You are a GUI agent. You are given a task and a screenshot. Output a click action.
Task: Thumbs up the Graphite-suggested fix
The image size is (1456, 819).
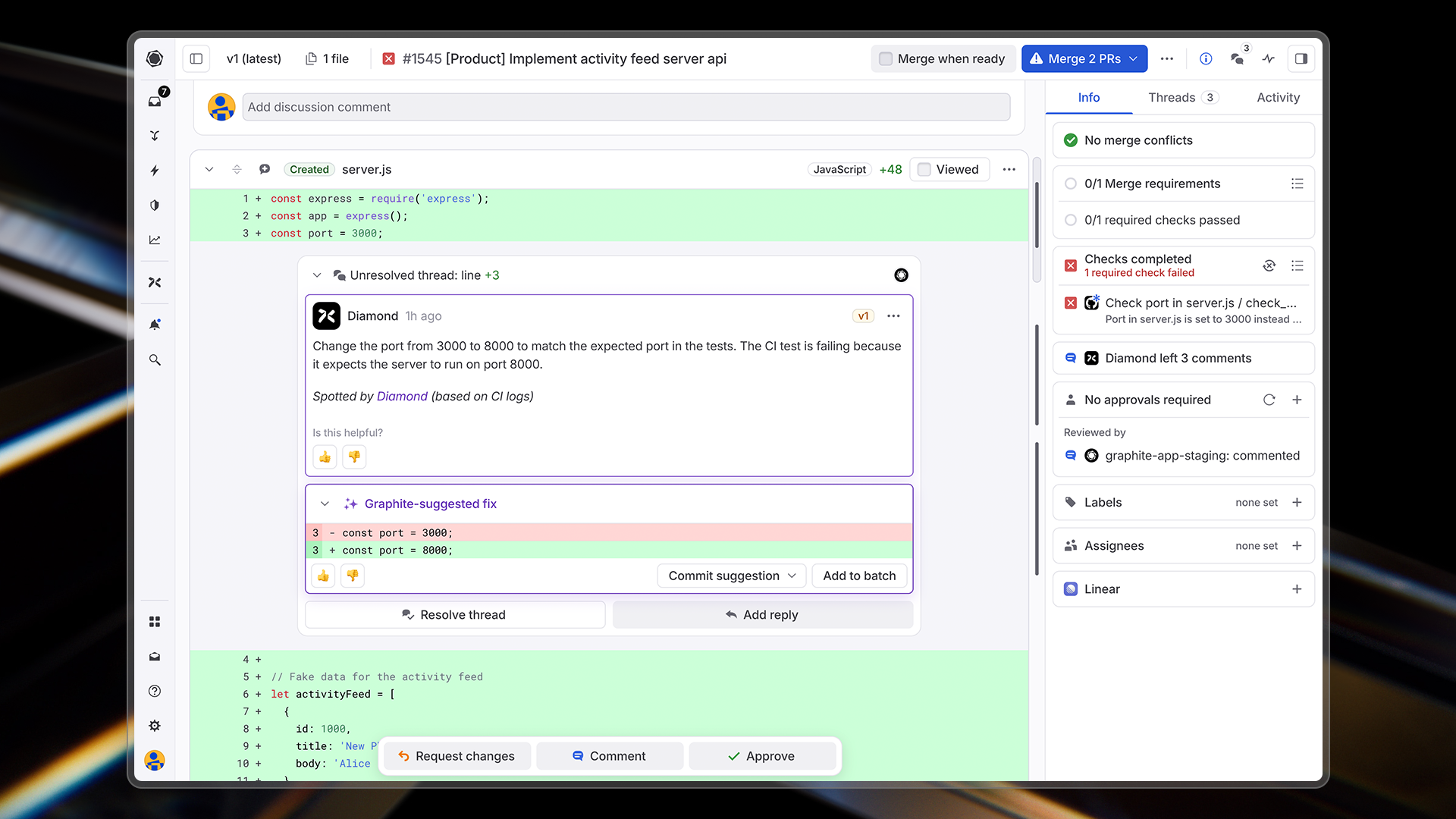coord(323,576)
